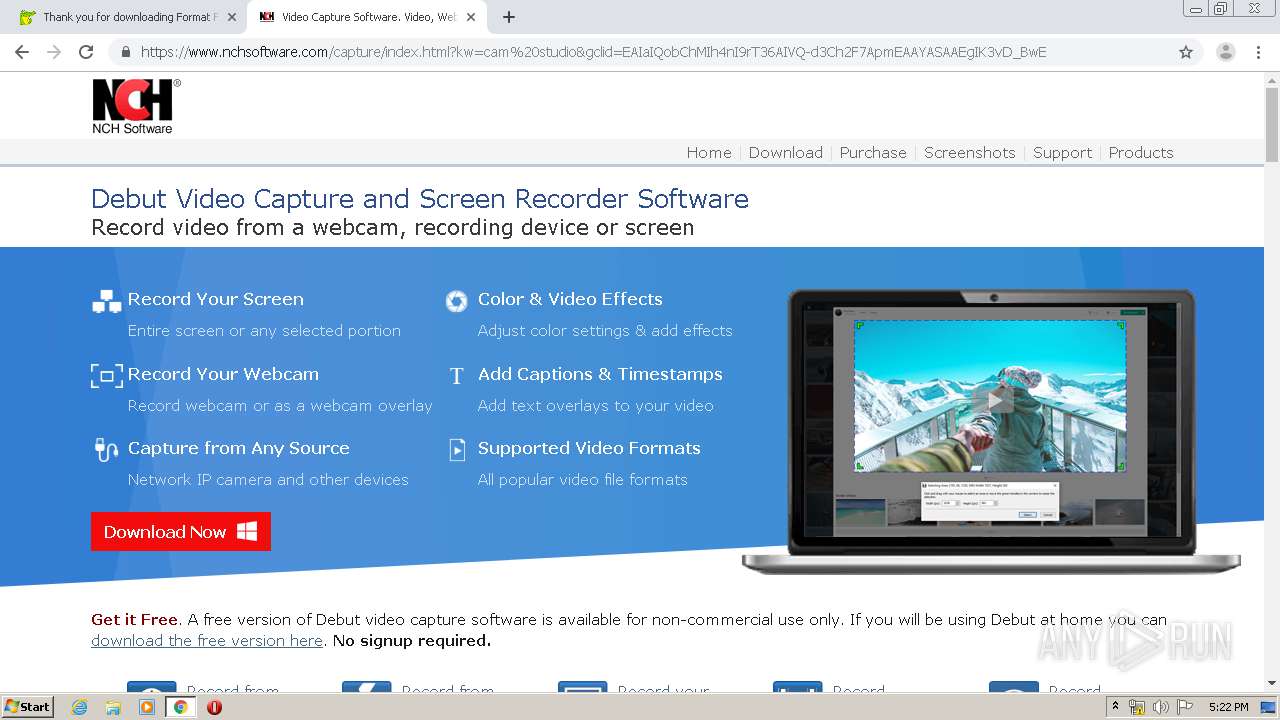Click the 5:22 PM taskbar clock
The image size is (1280, 720).
1228,707
